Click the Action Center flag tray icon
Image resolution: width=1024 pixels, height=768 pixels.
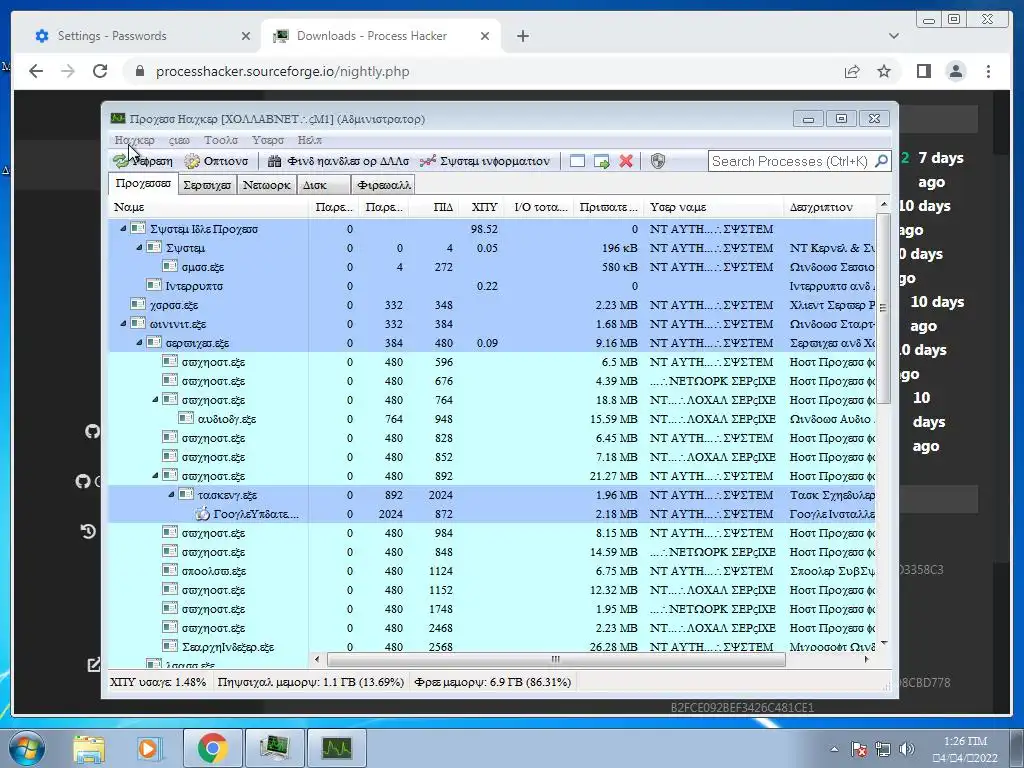coord(859,749)
